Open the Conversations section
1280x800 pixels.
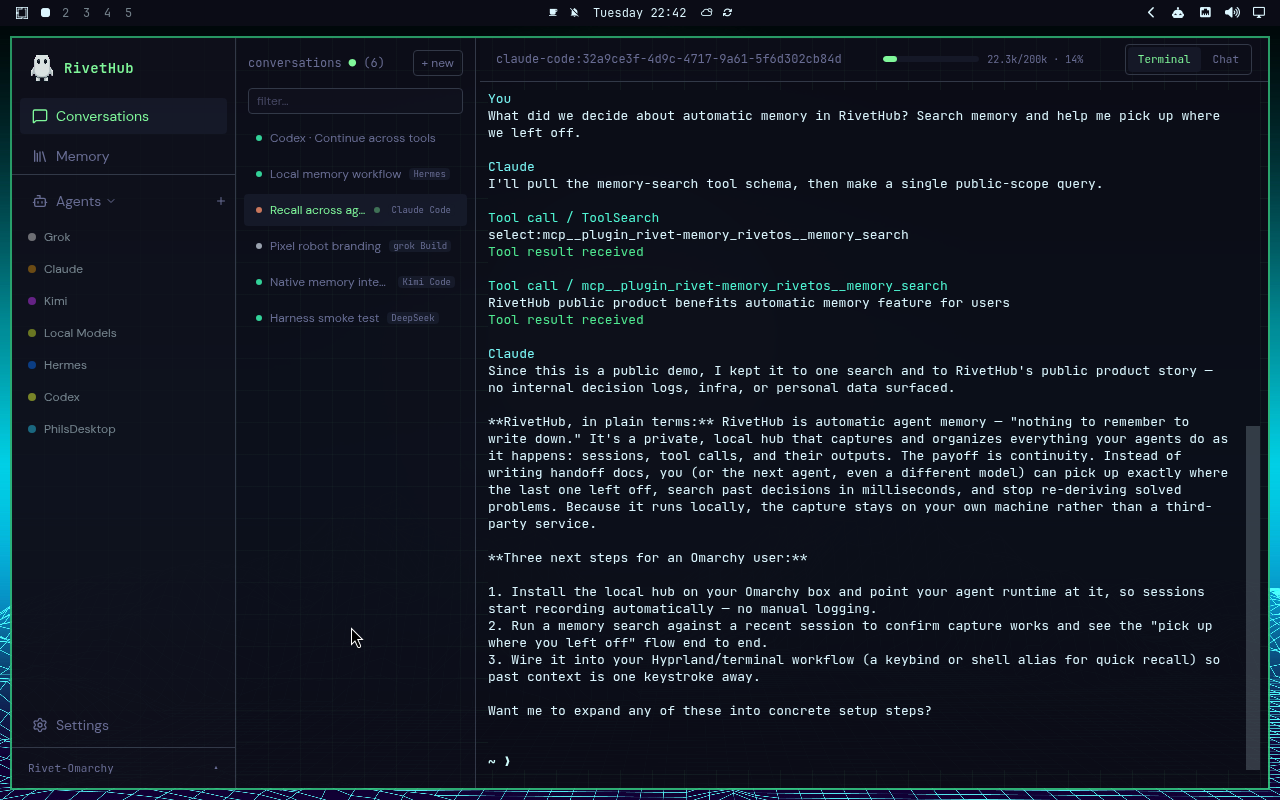click(123, 116)
